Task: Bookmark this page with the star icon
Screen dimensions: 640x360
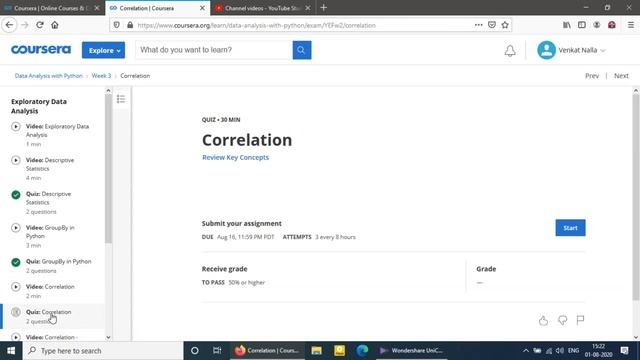Action: 505,25
